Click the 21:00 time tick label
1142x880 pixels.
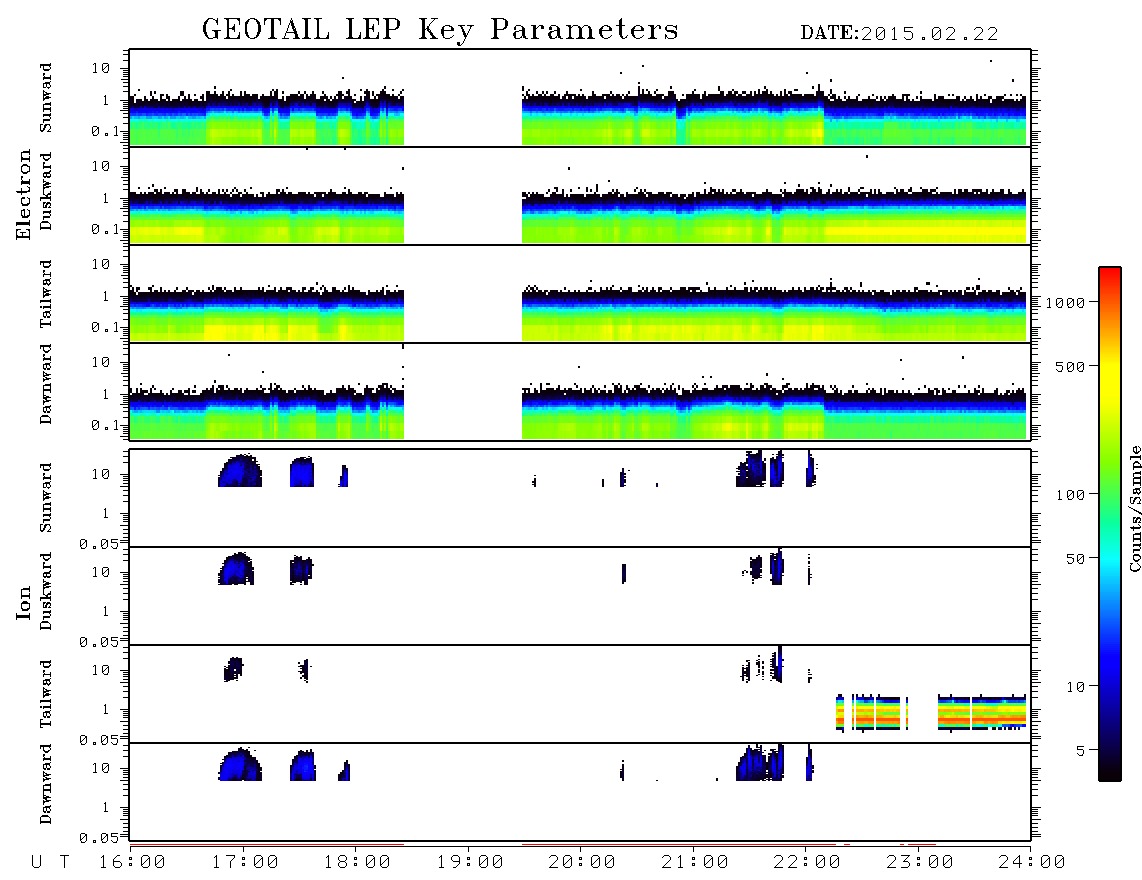tap(695, 862)
